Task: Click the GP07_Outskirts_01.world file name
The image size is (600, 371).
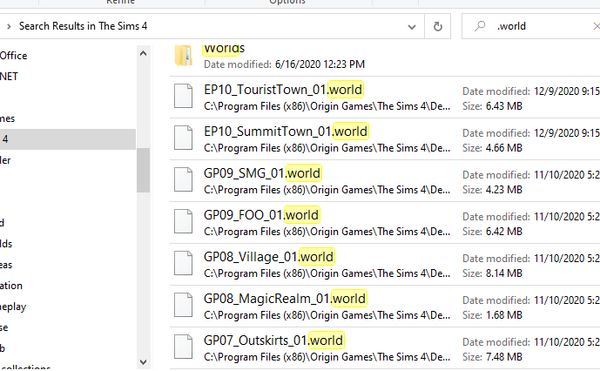Action: (x=274, y=340)
